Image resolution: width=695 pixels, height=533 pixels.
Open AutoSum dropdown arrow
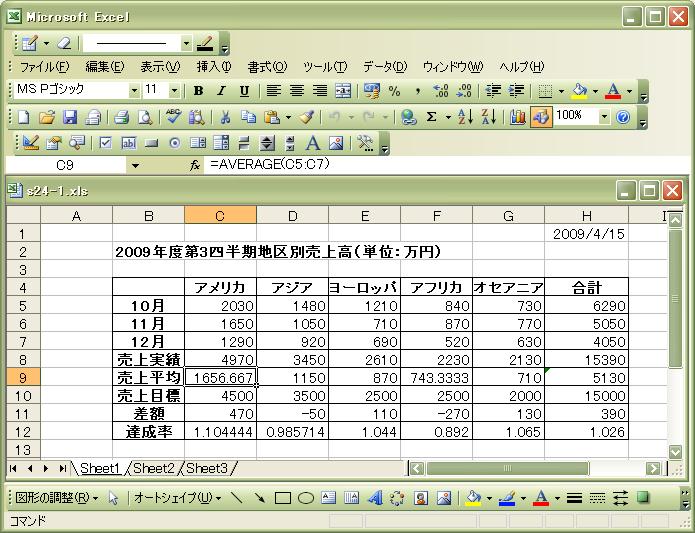tap(448, 117)
